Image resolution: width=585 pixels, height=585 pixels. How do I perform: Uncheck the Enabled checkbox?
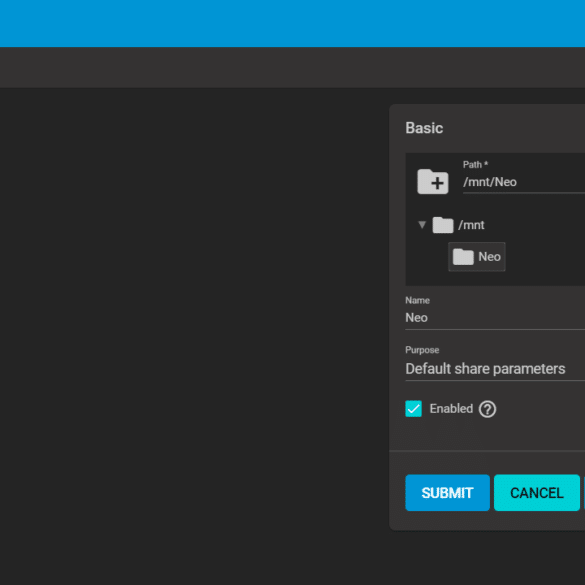coord(413,409)
